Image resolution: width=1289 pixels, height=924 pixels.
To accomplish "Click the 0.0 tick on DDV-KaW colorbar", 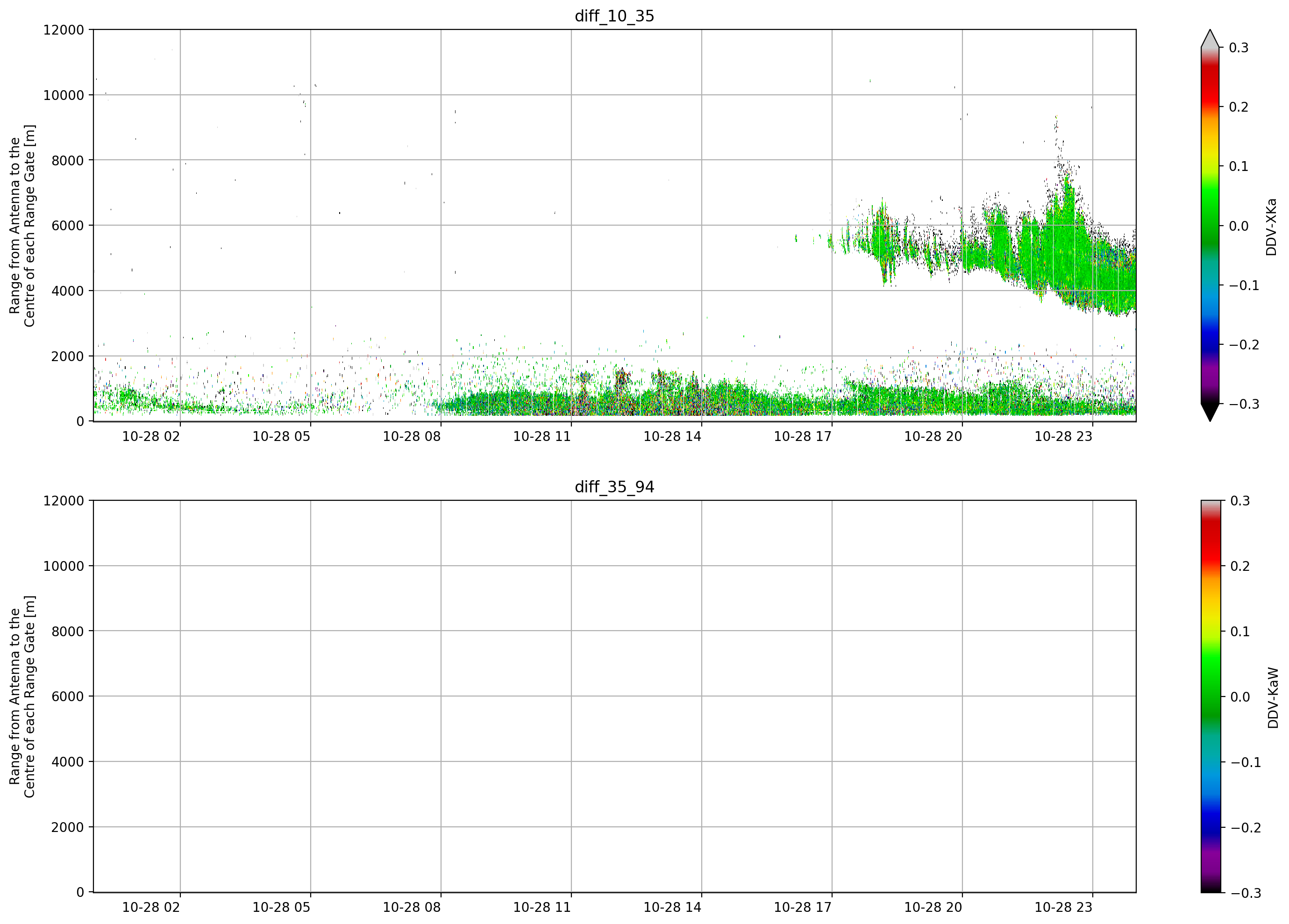I will click(1240, 697).
